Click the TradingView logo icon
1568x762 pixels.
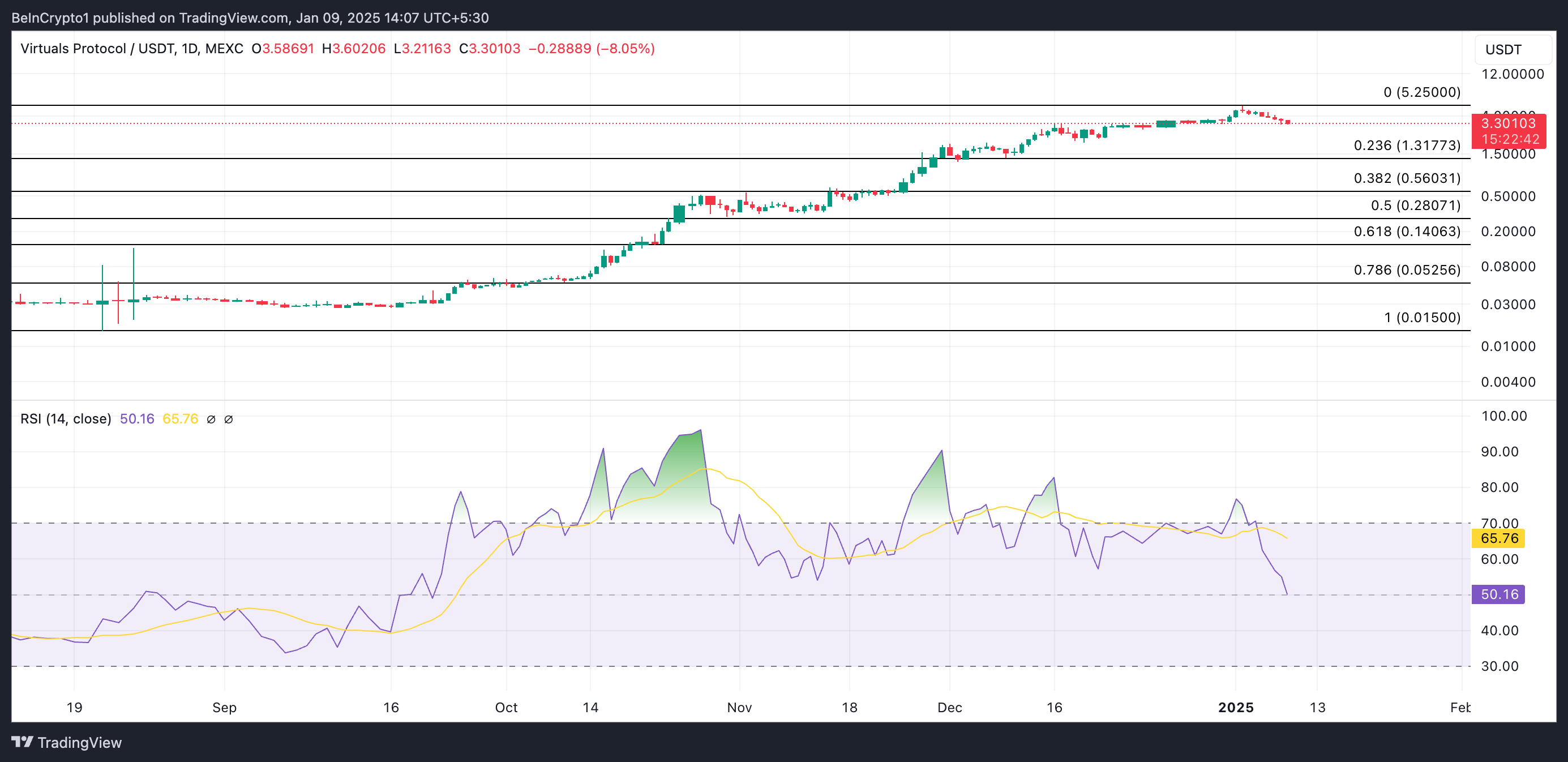pos(23,742)
